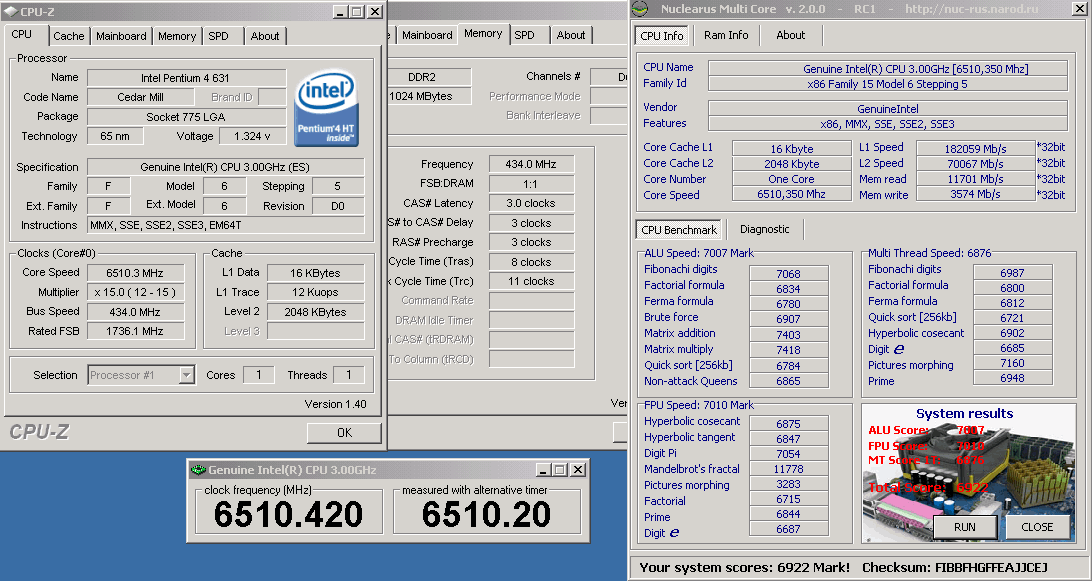Click the checksum text 'FIBBFHGFFEAJJCEJ'
Screen dimensions: 1092x581
[991, 568]
